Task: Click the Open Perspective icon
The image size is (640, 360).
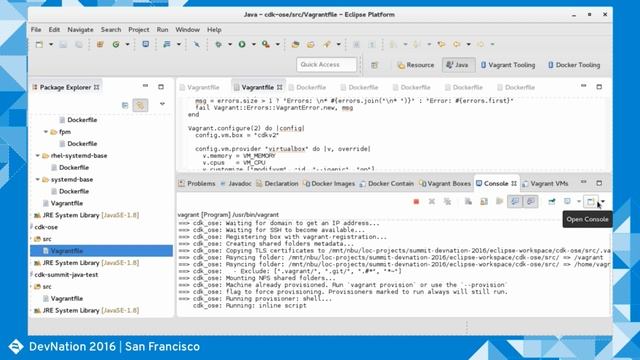Action: 374,65
